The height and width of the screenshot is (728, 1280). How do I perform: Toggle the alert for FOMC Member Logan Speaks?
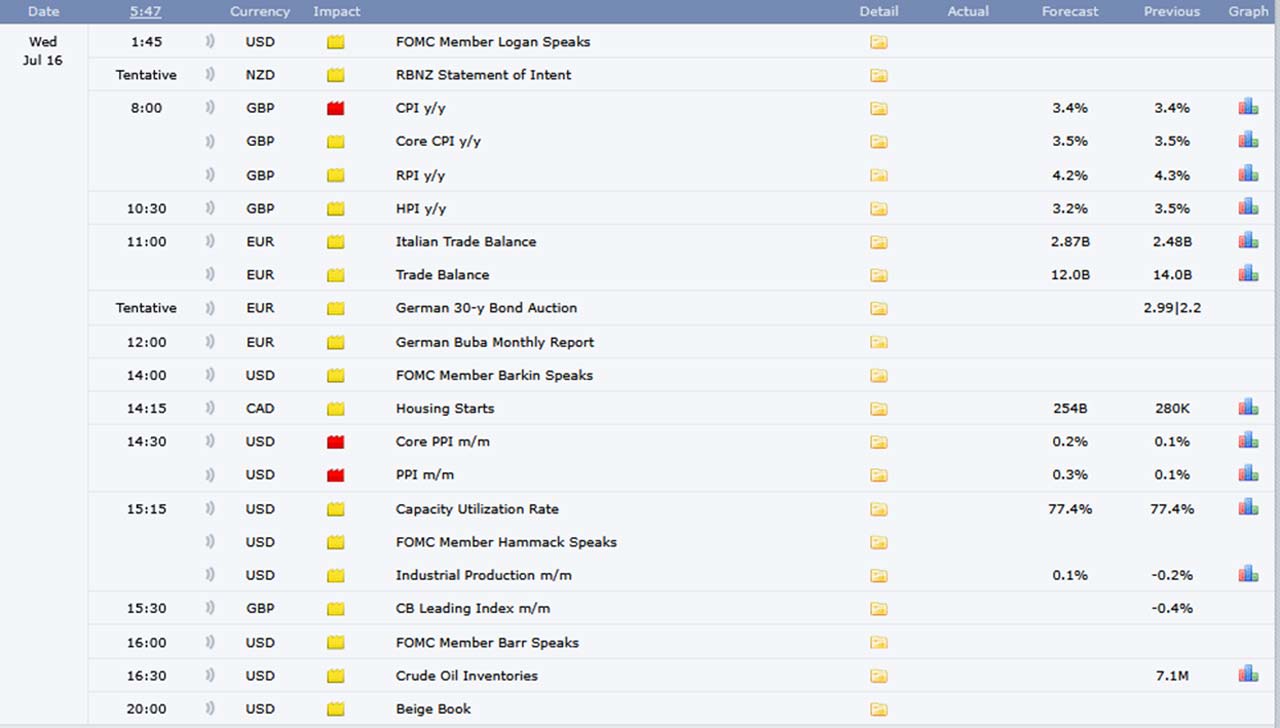click(x=210, y=42)
